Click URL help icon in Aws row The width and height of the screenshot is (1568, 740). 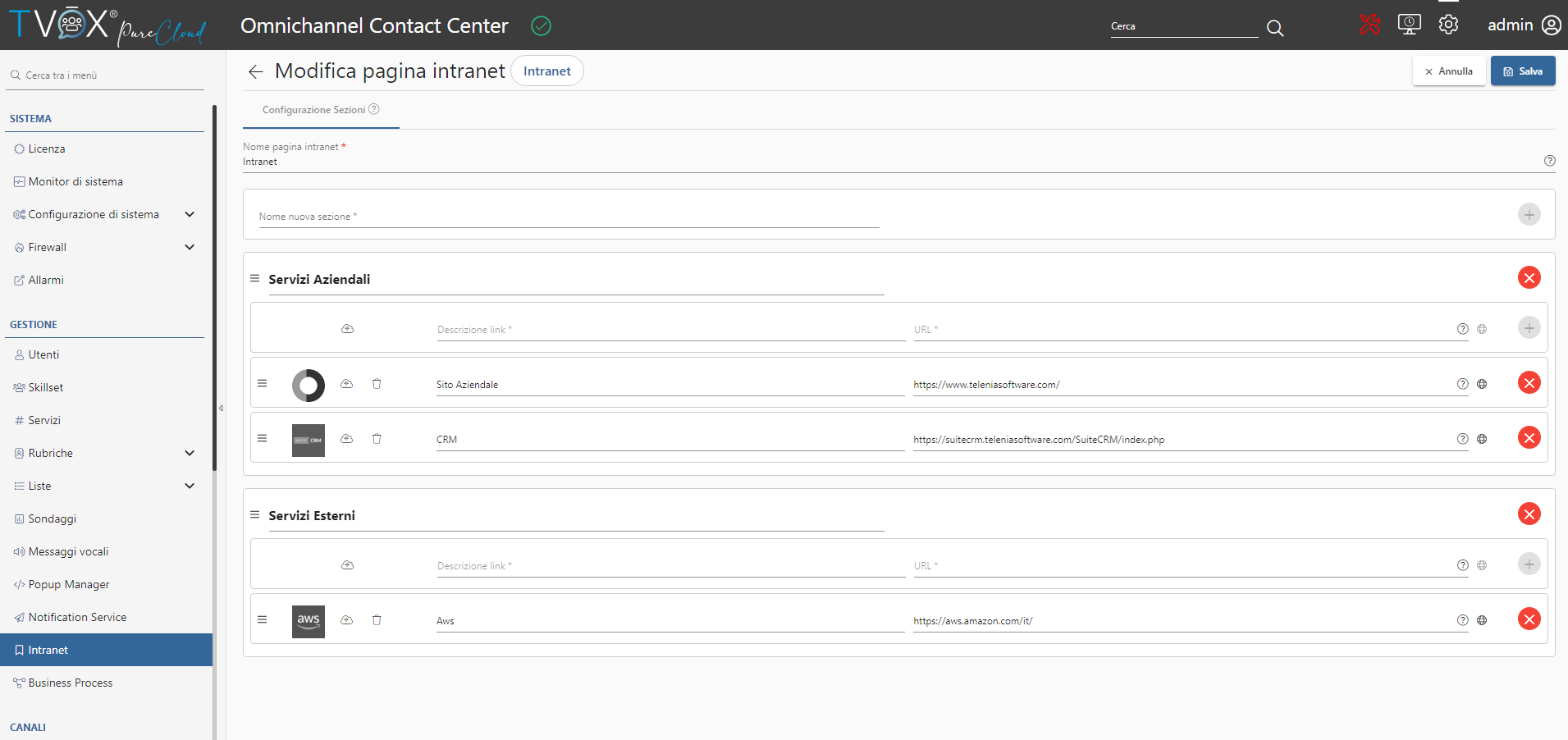1462,620
